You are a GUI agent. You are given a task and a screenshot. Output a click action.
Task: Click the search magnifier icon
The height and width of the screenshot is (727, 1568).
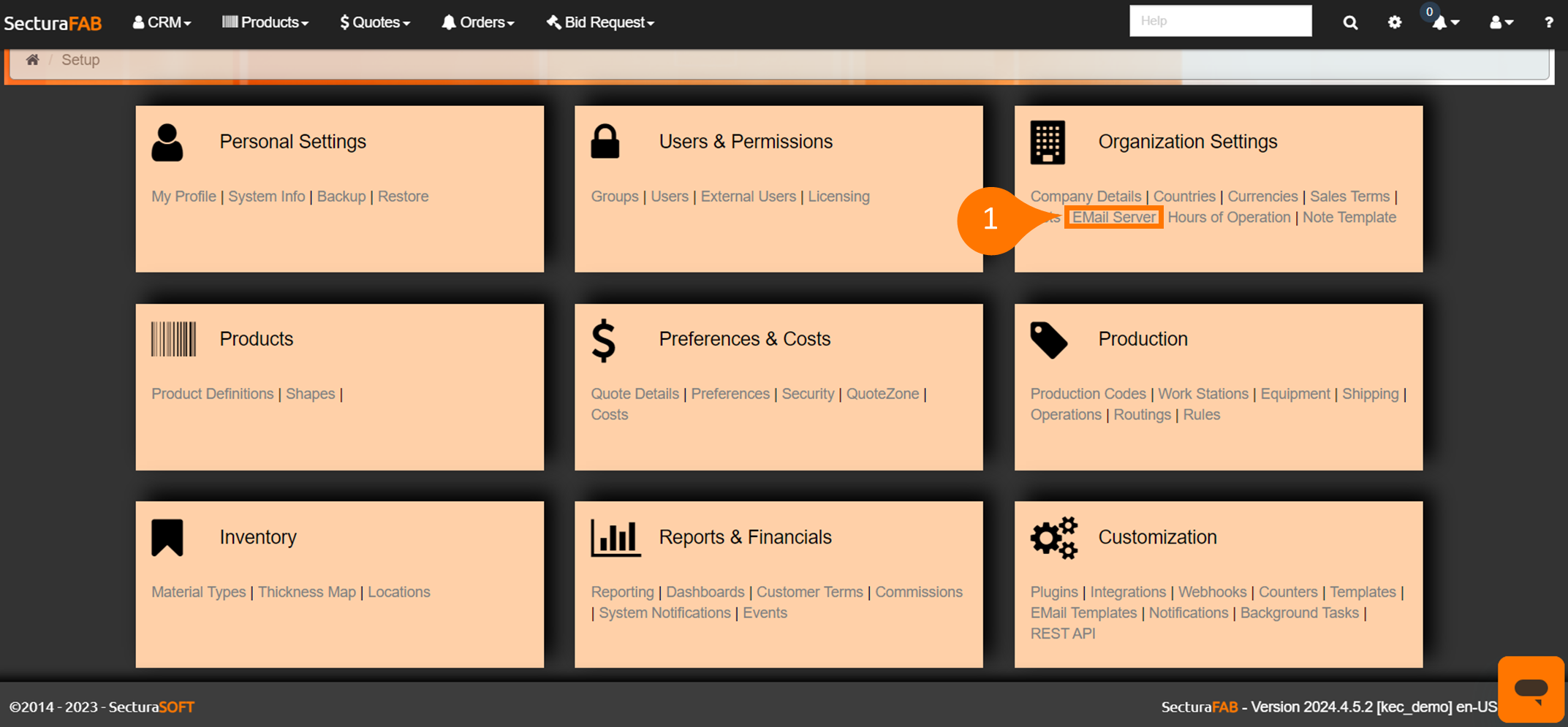pos(1350,23)
